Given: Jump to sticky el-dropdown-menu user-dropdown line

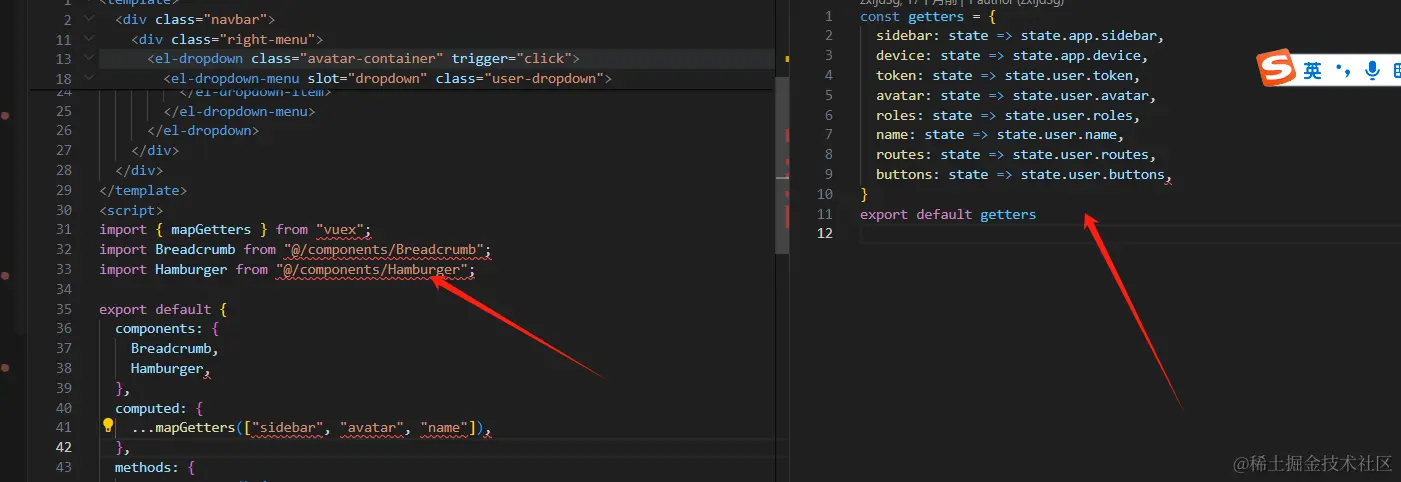Looking at the screenshot, I should 387,79.
